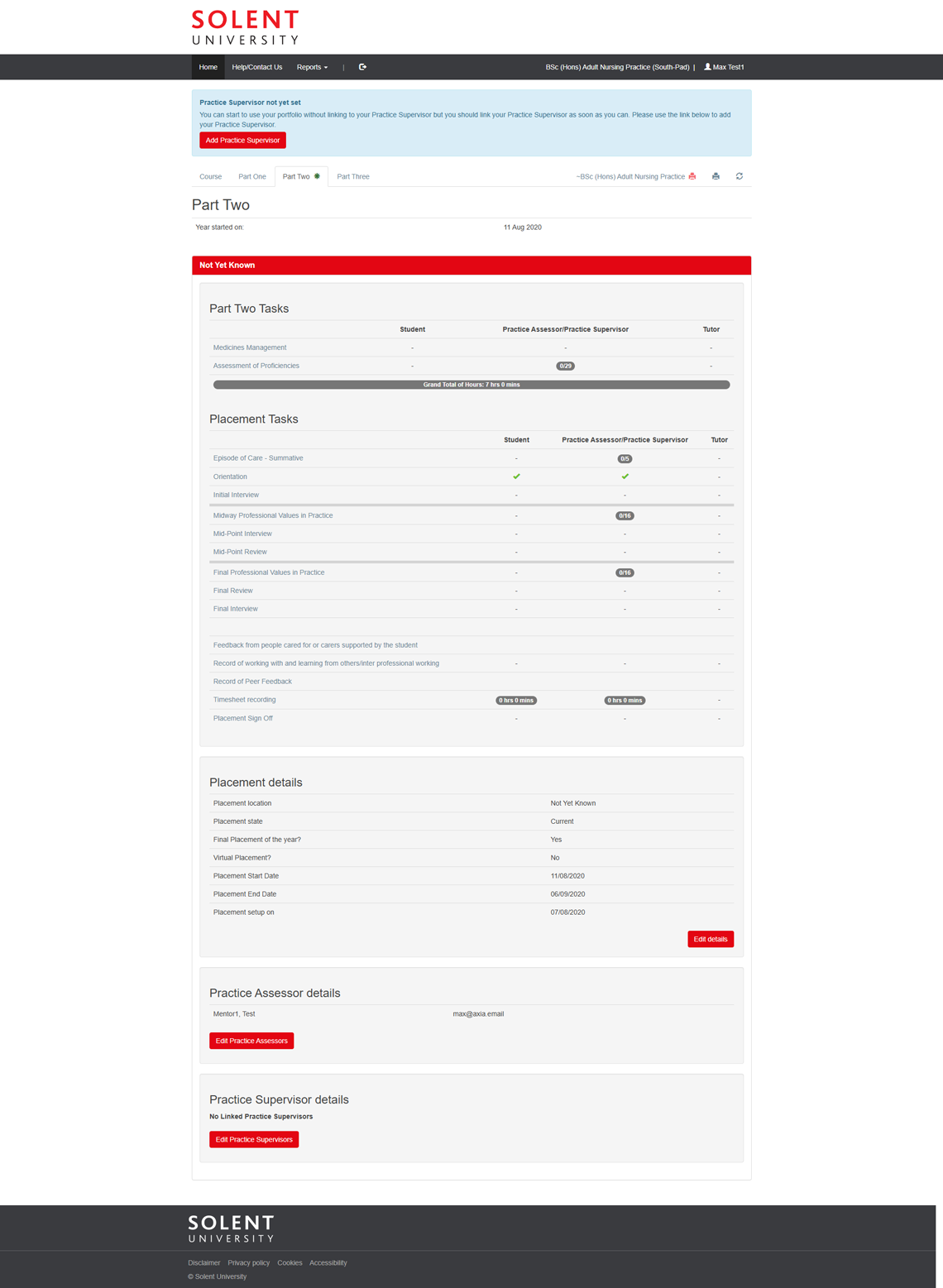Click the Solent University logo in footer
This screenshot has height=1288, width=943.
231,1228
